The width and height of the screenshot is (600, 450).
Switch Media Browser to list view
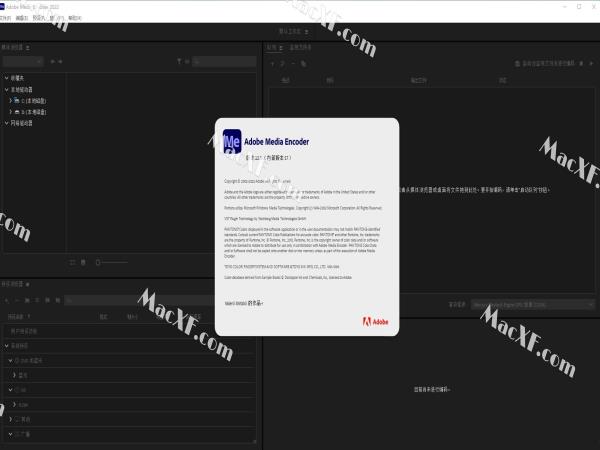(73, 262)
